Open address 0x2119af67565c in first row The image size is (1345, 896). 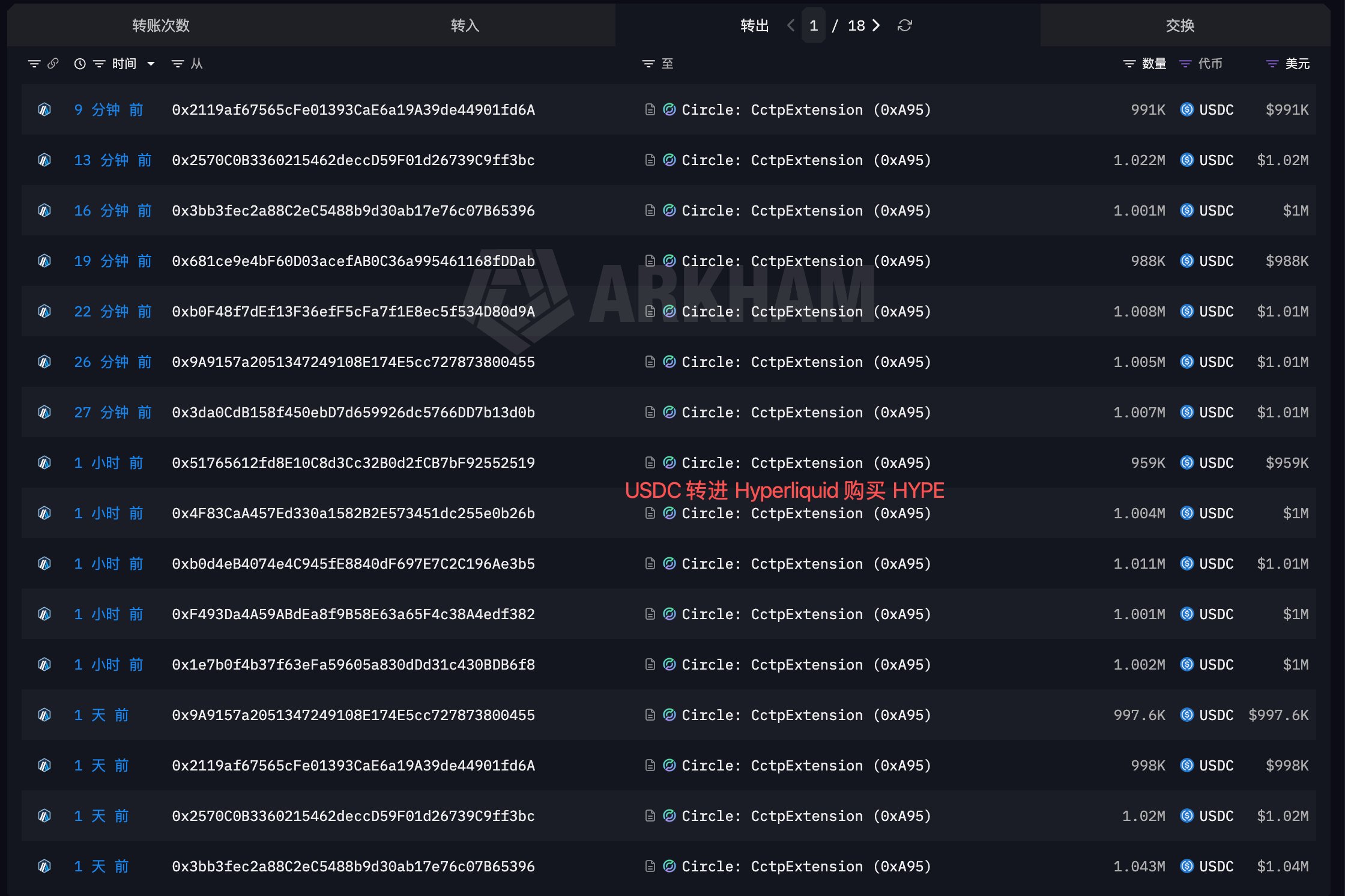[x=353, y=110]
